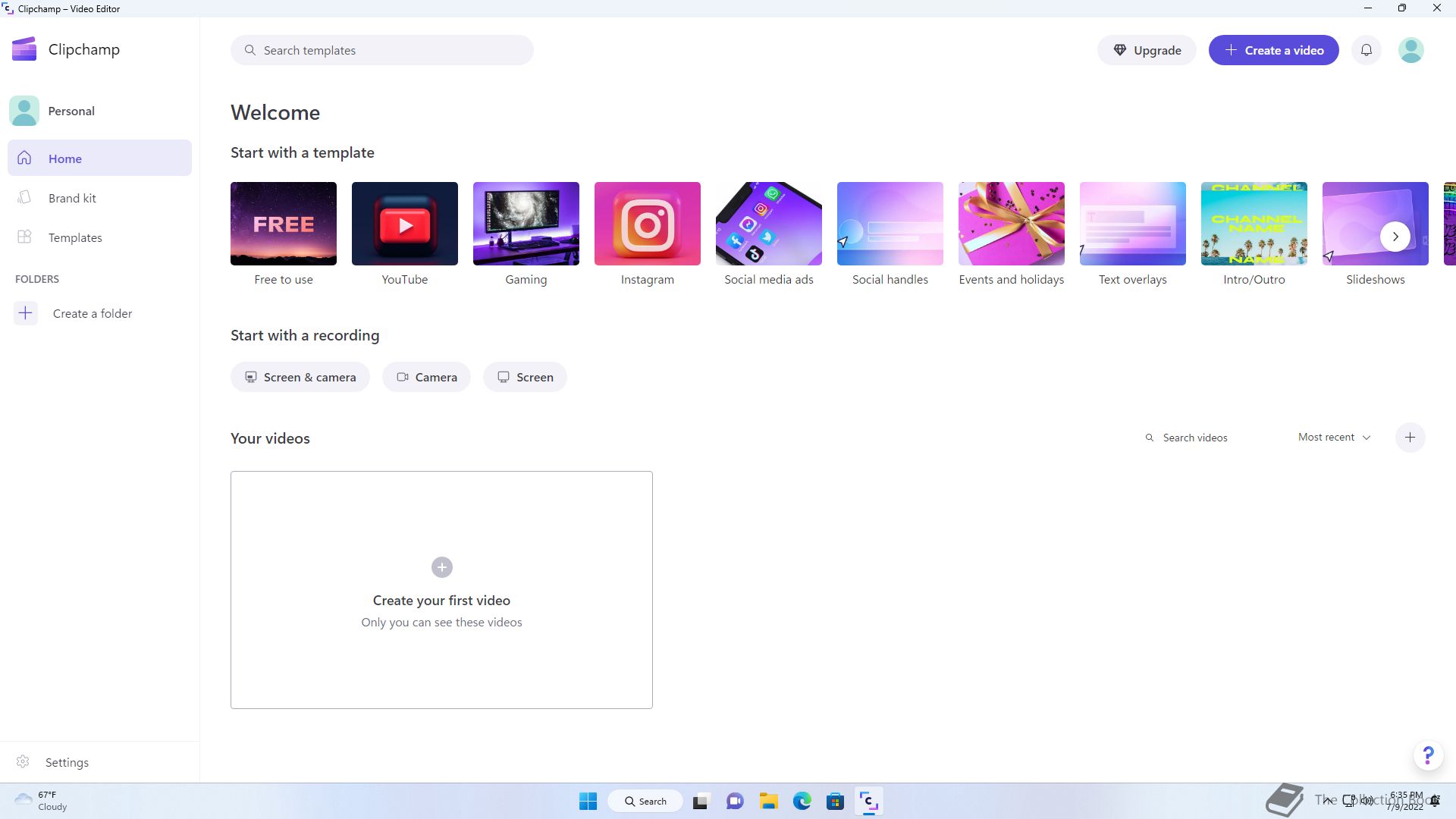The height and width of the screenshot is (819, 1456).
Task: Open Settings in the sidebar
Action: [x=99, y=761]
